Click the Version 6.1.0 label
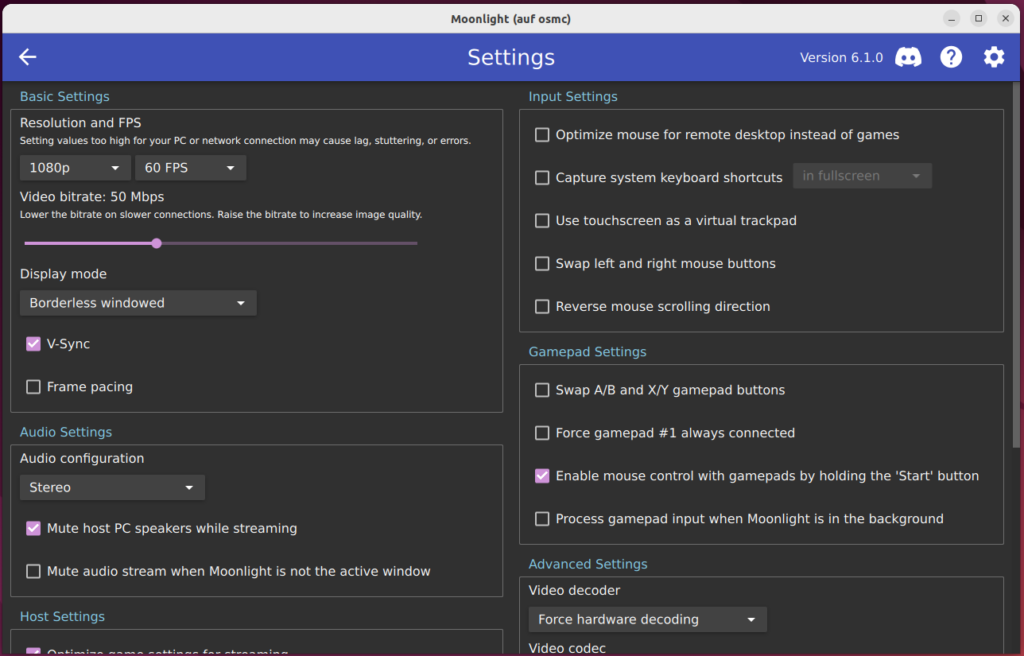1024x656 pixels. click(x=841, y=57)
